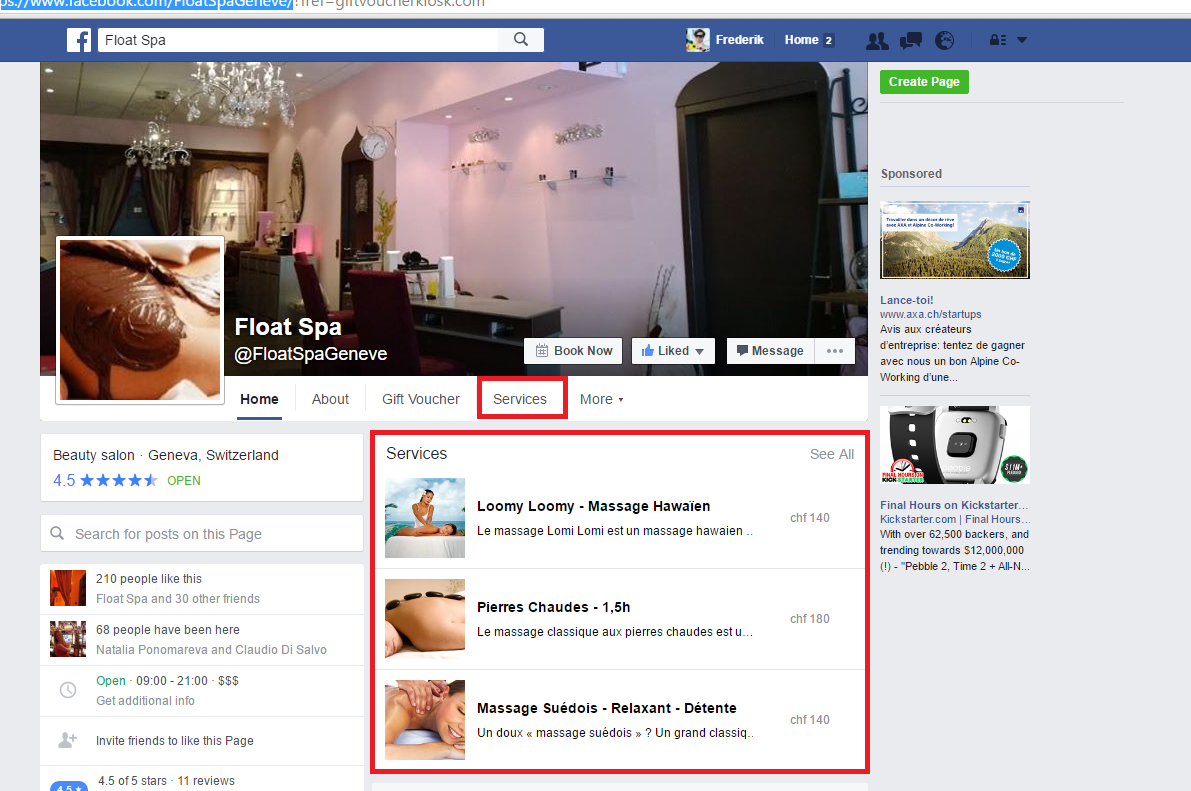Viewport: 1191px width, 791px height.
Task: Open the Liked dropdown
Action: pos(673,350)
